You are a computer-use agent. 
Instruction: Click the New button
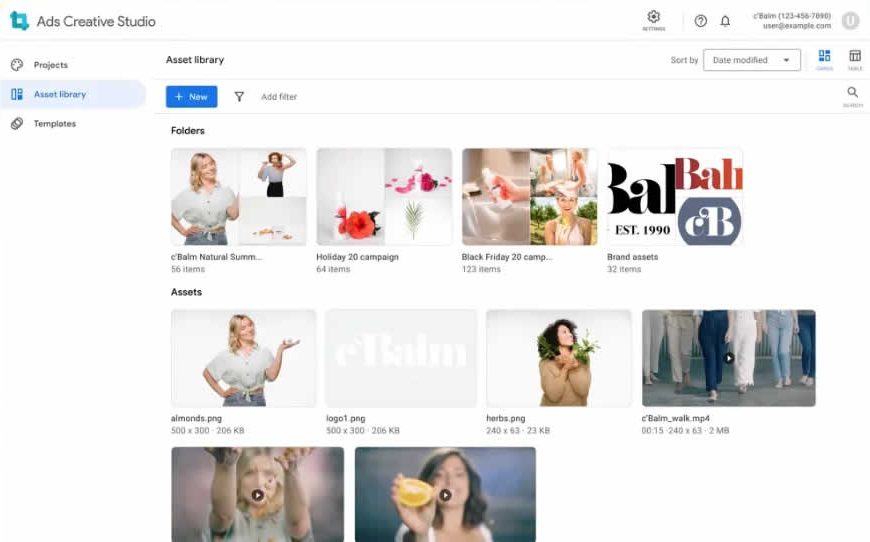click(191, 97)
